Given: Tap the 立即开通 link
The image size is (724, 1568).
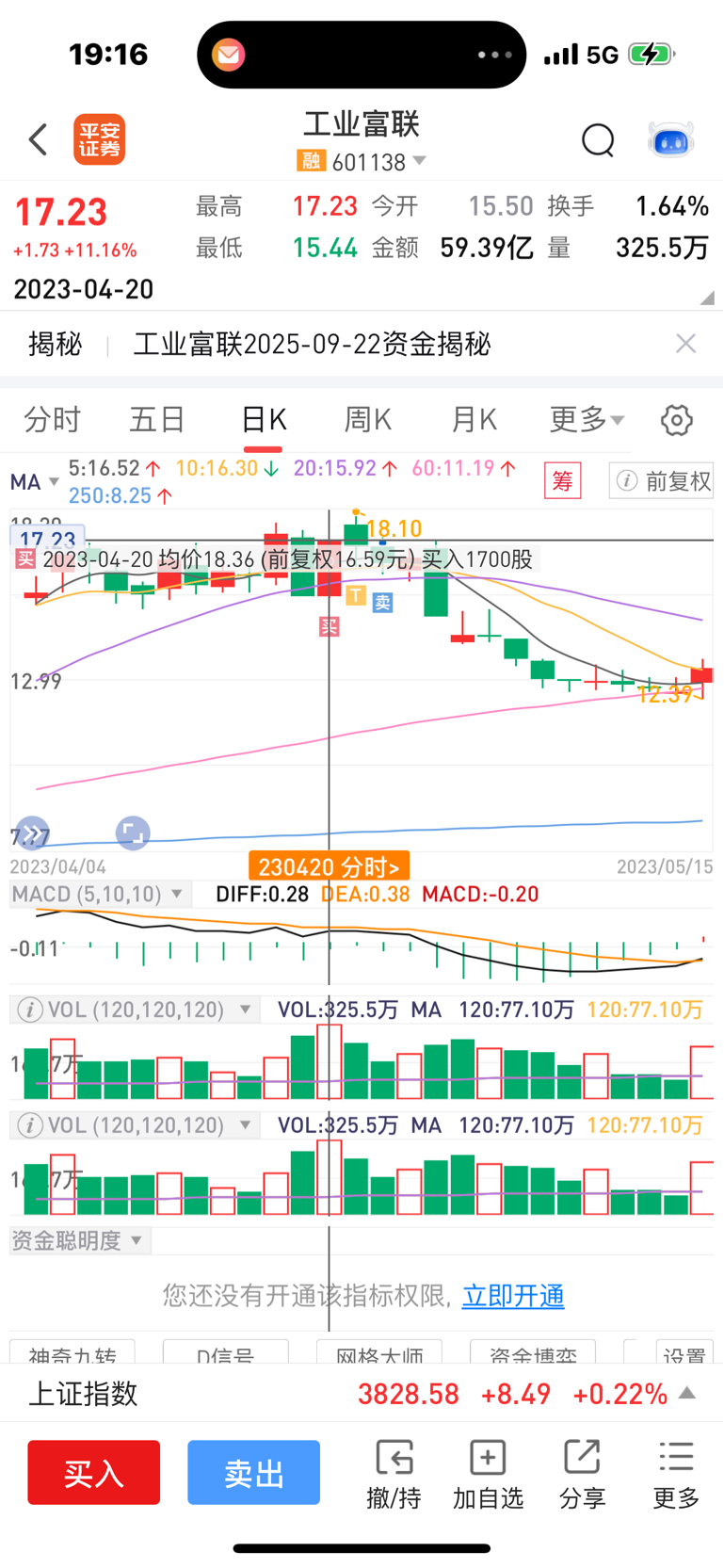Looking at the screenshot, I should coord(513,1297).
